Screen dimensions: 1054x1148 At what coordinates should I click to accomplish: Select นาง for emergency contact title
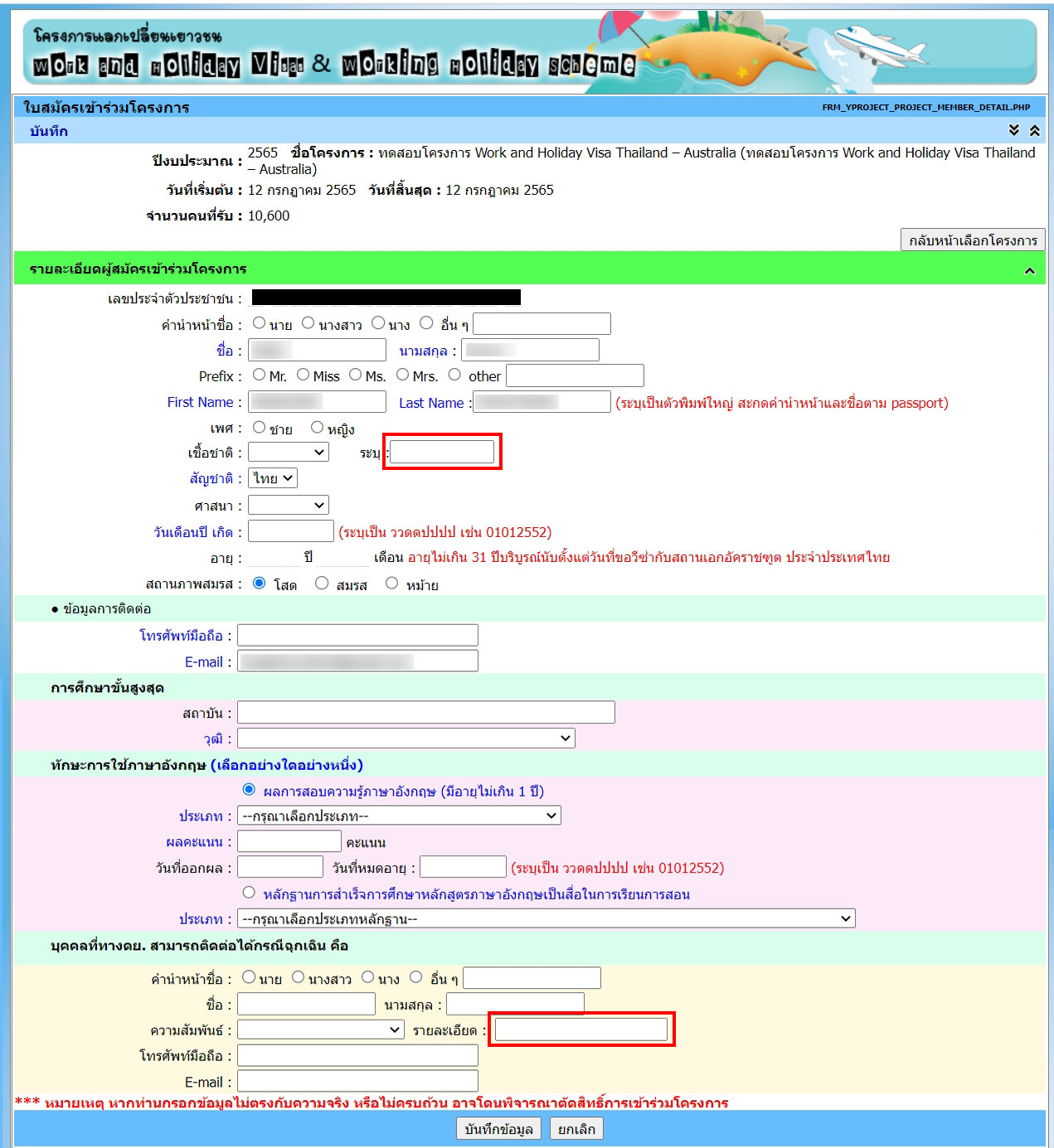367,977
